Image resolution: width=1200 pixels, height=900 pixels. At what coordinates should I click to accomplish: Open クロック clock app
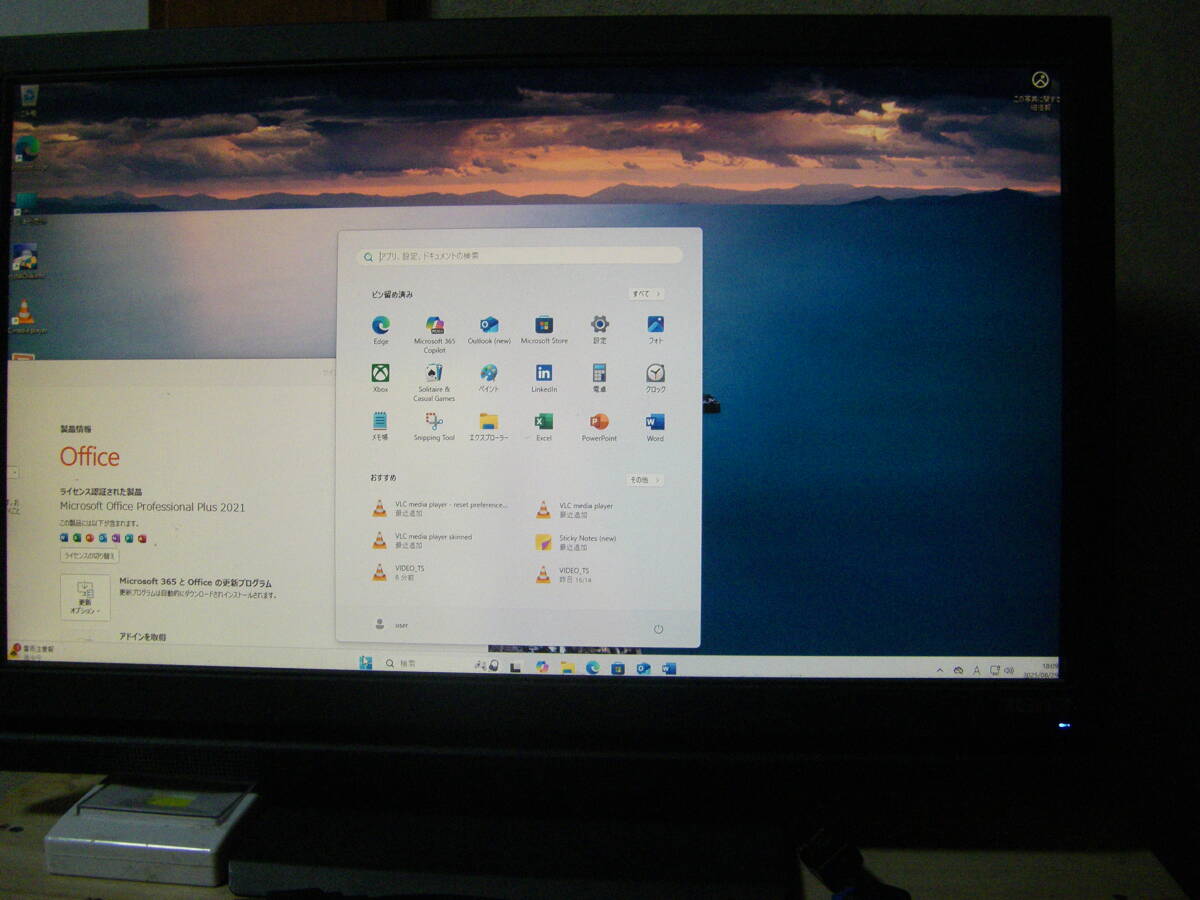click(x=655, y=378)
